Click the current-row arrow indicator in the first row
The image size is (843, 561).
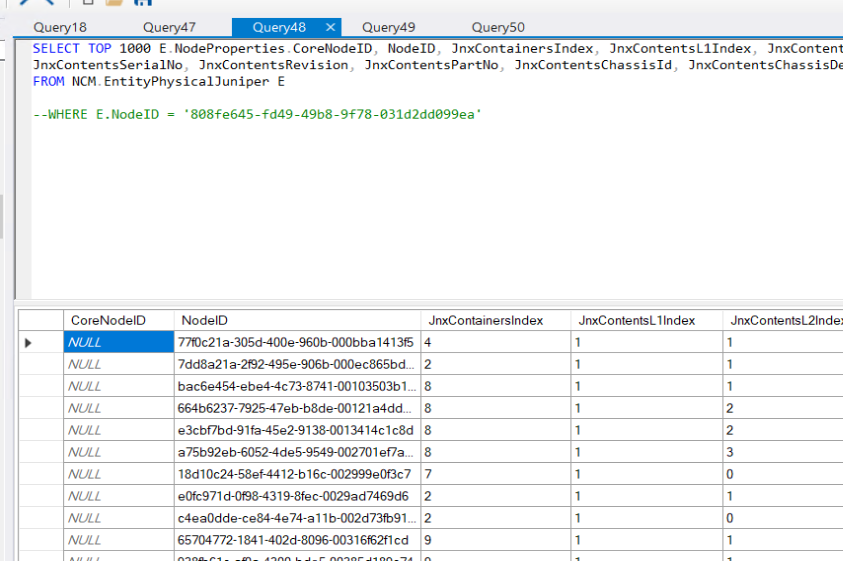coord(28,343)
